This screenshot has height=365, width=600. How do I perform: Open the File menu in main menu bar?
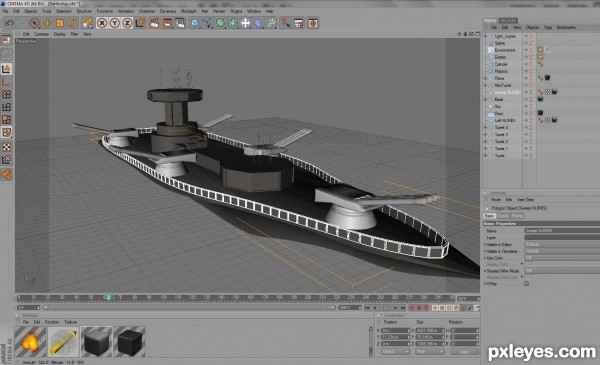(x=5, y=11)
